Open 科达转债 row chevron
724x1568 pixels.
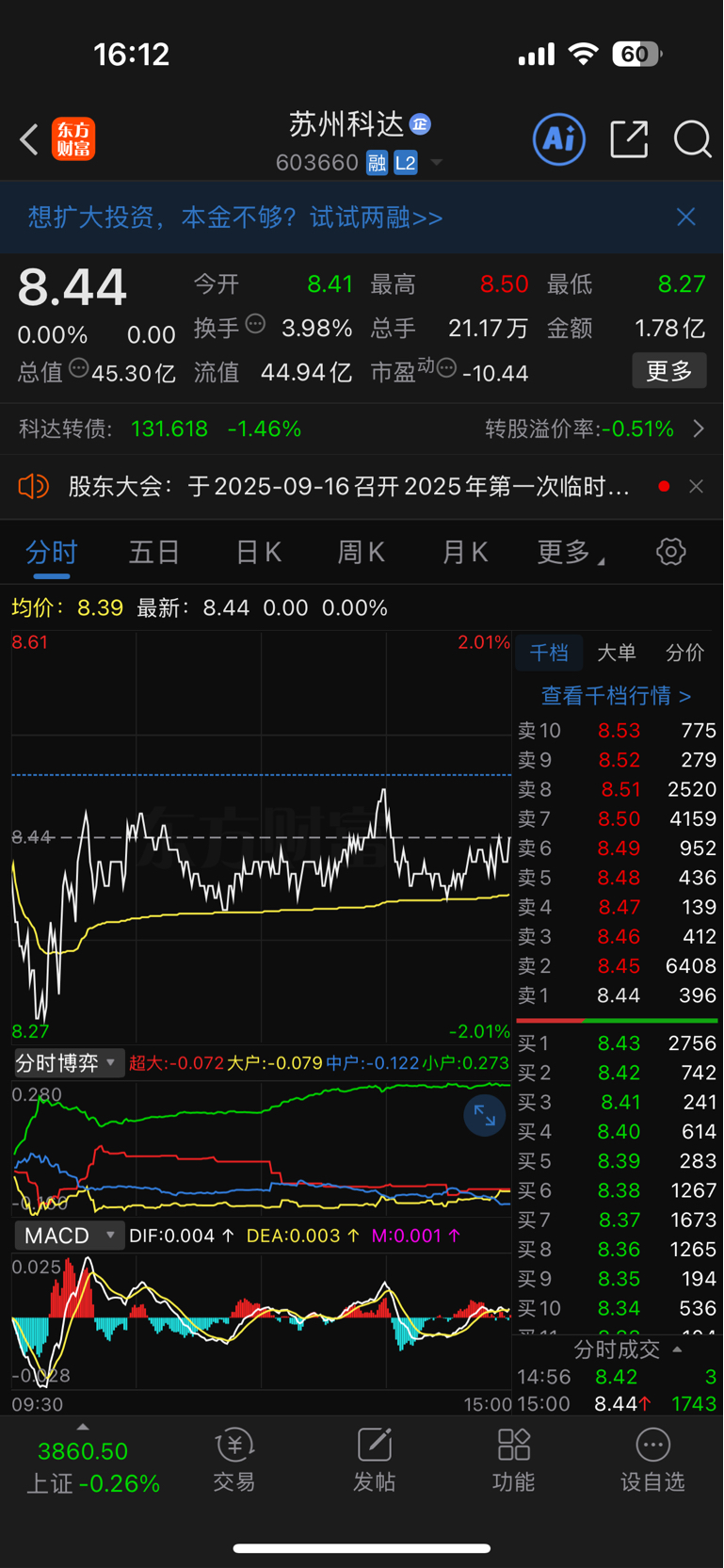[x=699, y=428]
